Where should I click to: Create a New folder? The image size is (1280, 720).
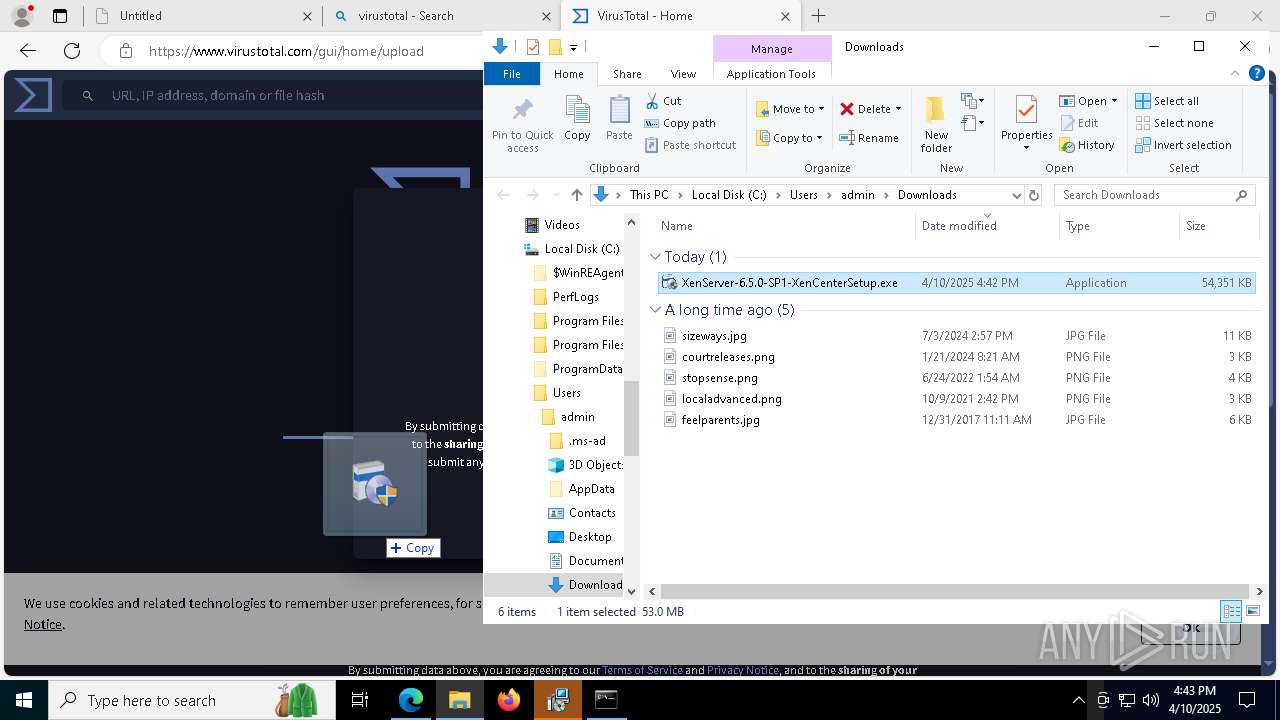(x=936, y=125)
